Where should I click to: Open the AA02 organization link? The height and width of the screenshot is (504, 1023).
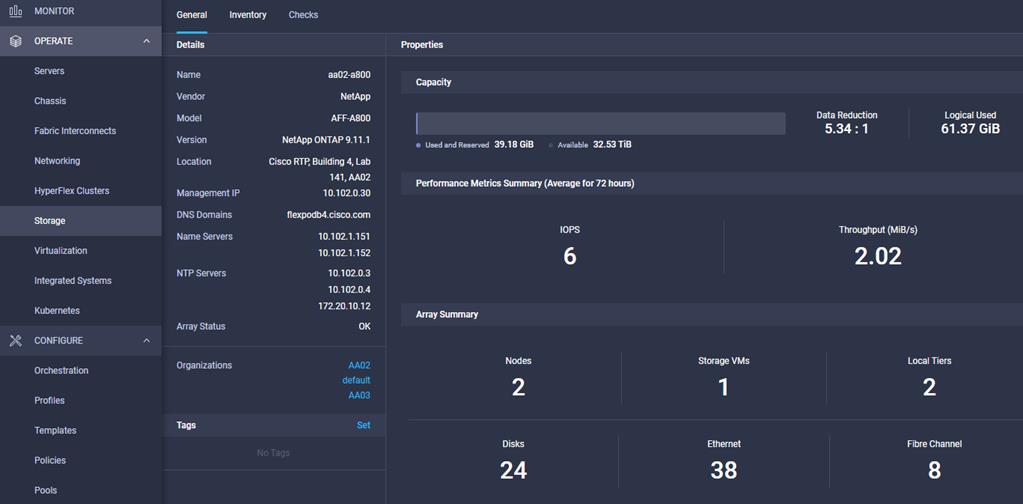click(359, 366)
